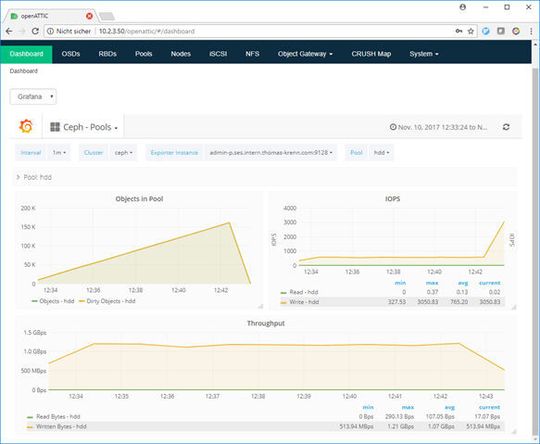The image size is (540, 444).
Task: Sort Throughput legend by avg column
Action: coord(450,407)
